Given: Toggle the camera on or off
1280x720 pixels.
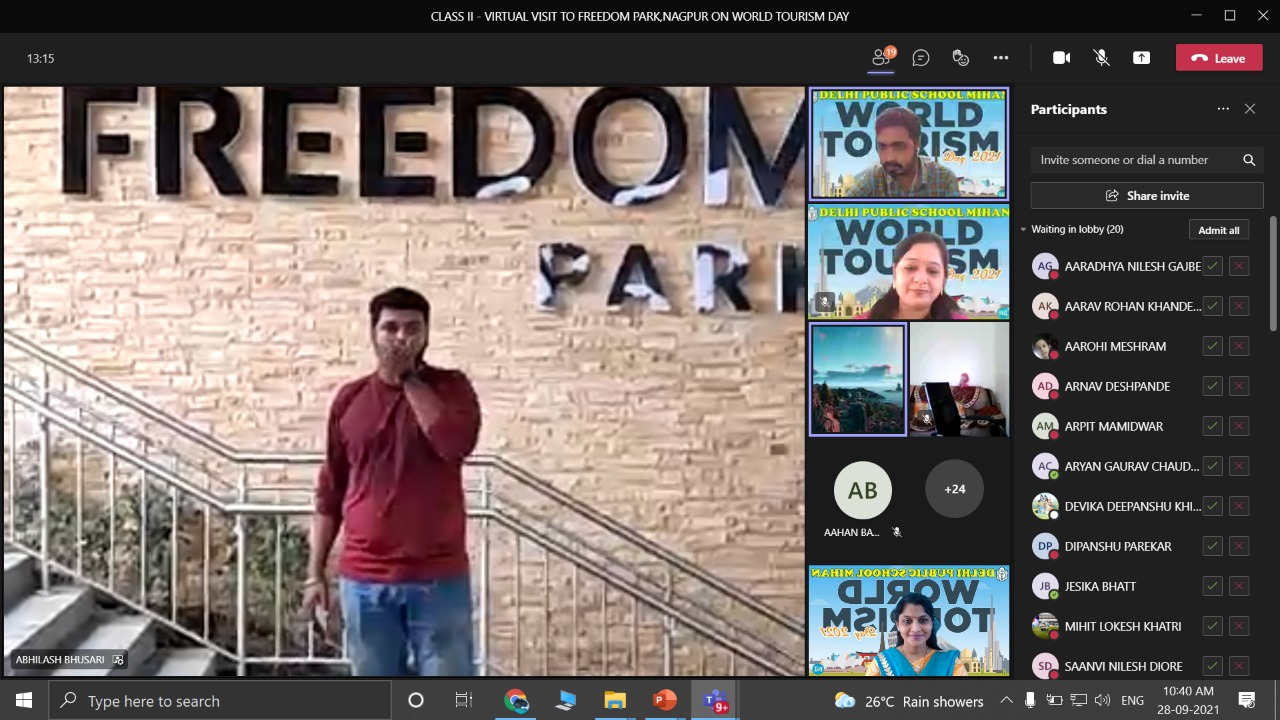Looking at the screenshot, I should [1062, 58].
